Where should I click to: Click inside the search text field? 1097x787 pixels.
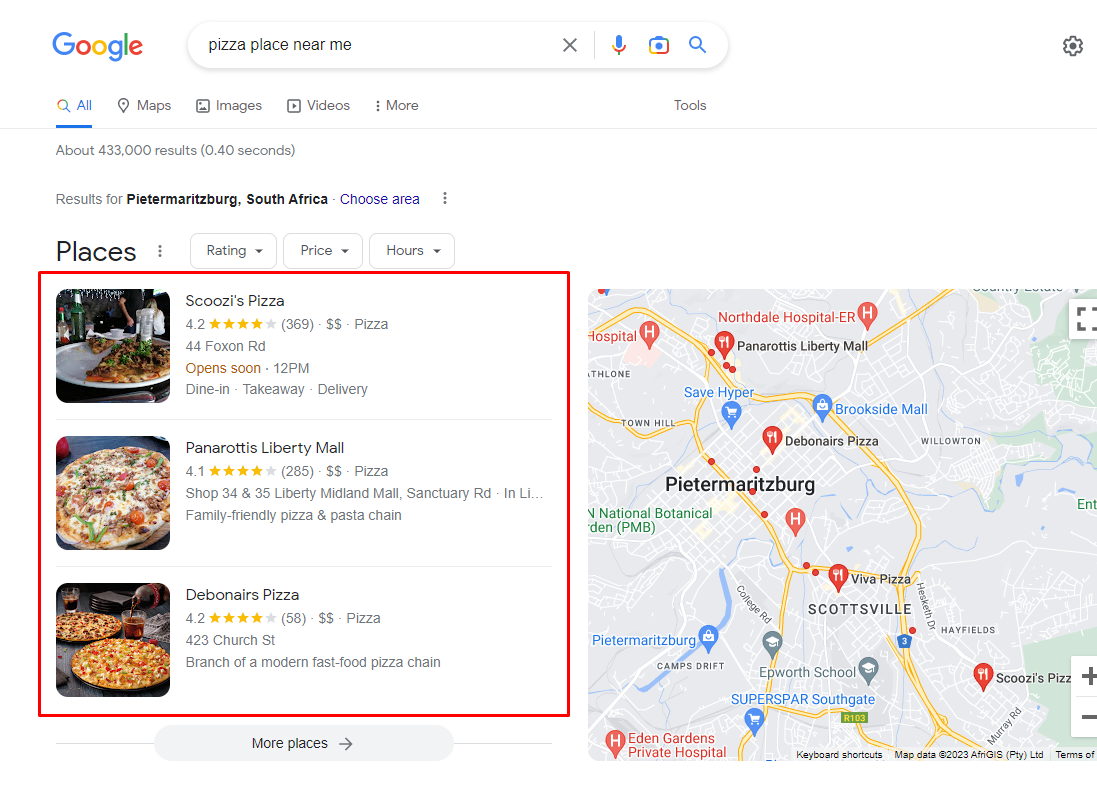click(x=378, y=45)
